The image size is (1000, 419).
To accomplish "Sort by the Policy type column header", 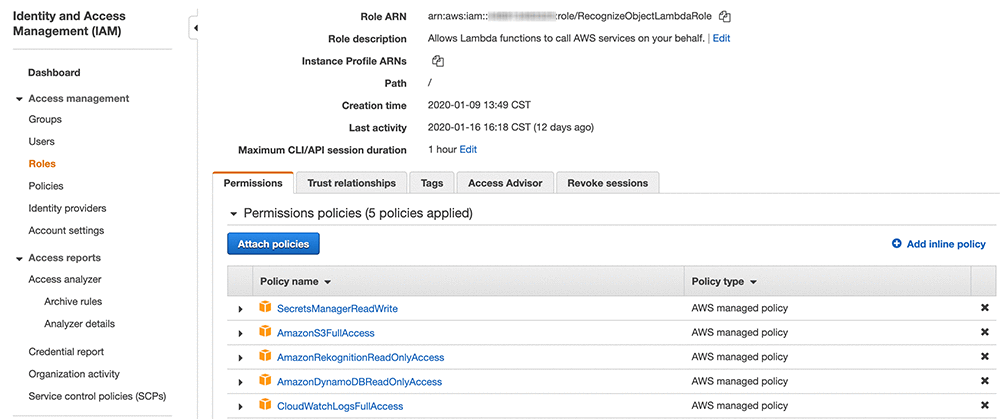I will (724, 281).
